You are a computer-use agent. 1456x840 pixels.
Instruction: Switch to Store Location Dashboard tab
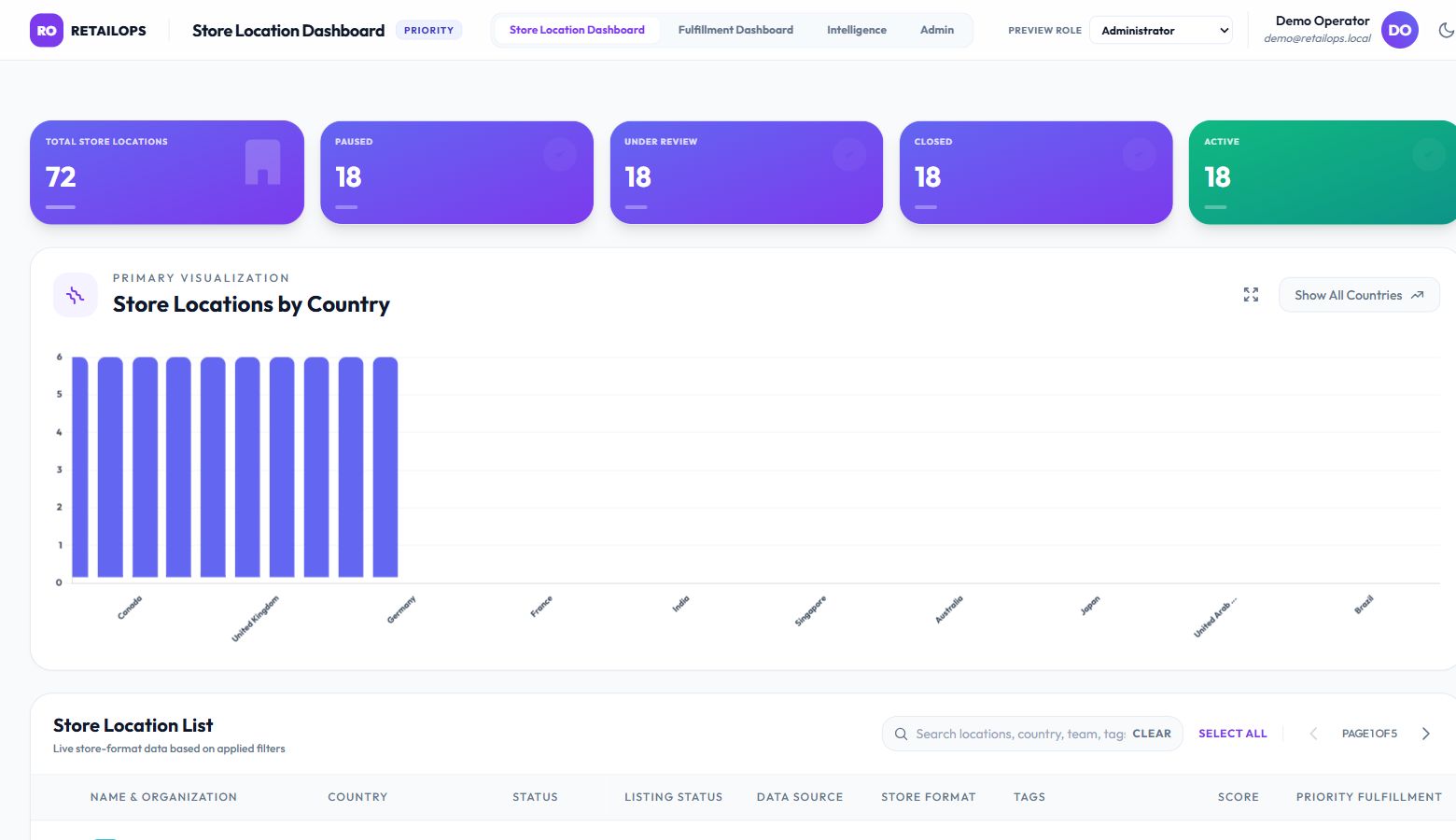pyautogui.click(x=577, y=30)
